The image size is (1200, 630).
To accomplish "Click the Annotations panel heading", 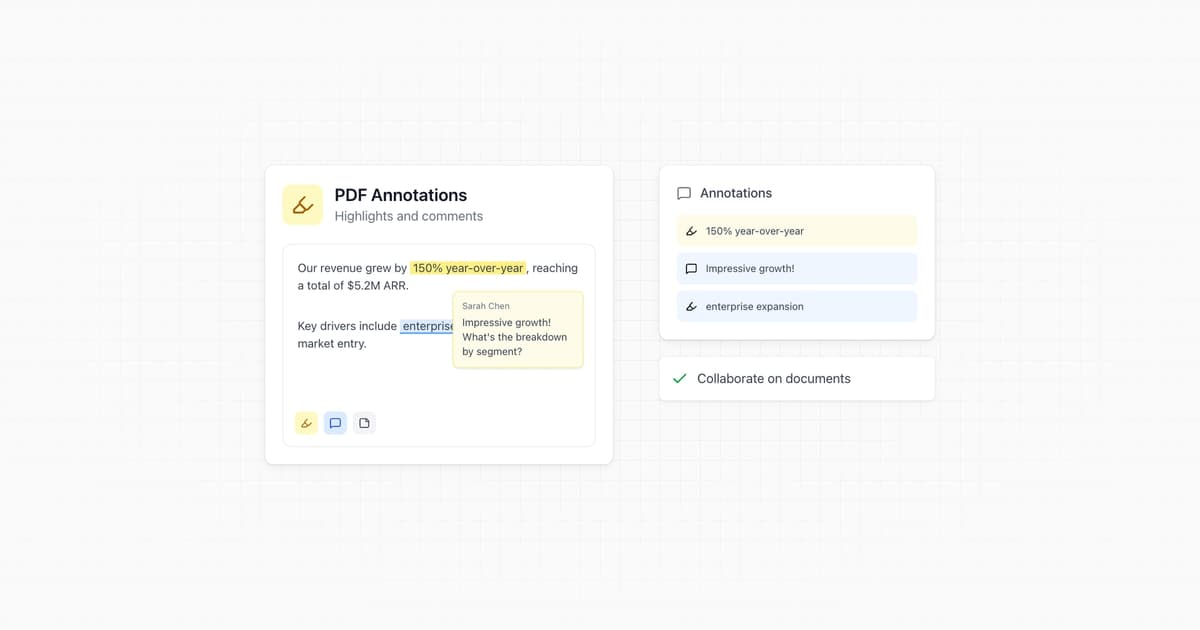I will click(737, 193).
